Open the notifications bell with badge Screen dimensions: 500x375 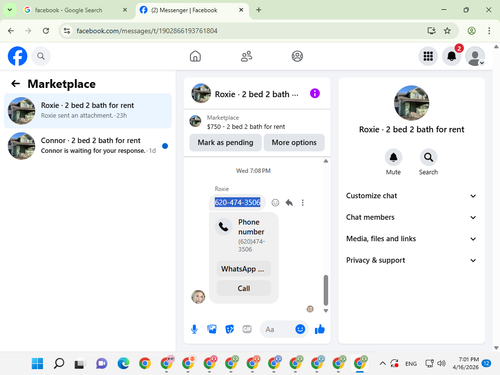point(451,56)
